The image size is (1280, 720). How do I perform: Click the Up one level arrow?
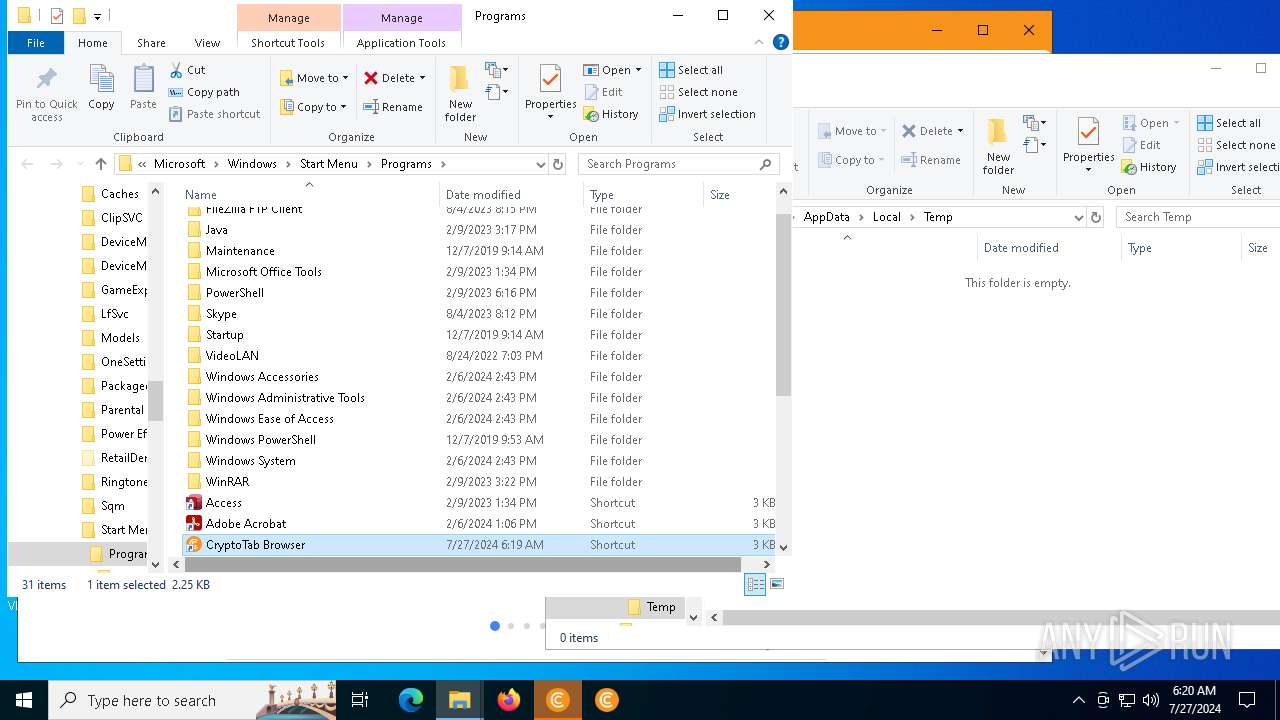(100, 164)
